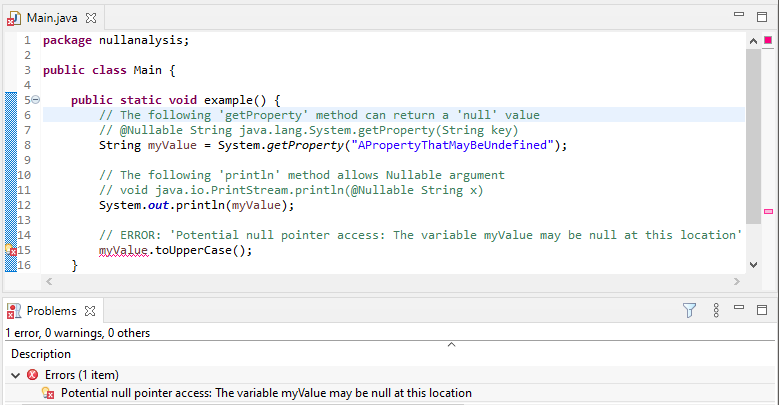The width and height of the screenshot is (779, 405).
Task: Close the Problems view tab
Action: click(90, 311)
